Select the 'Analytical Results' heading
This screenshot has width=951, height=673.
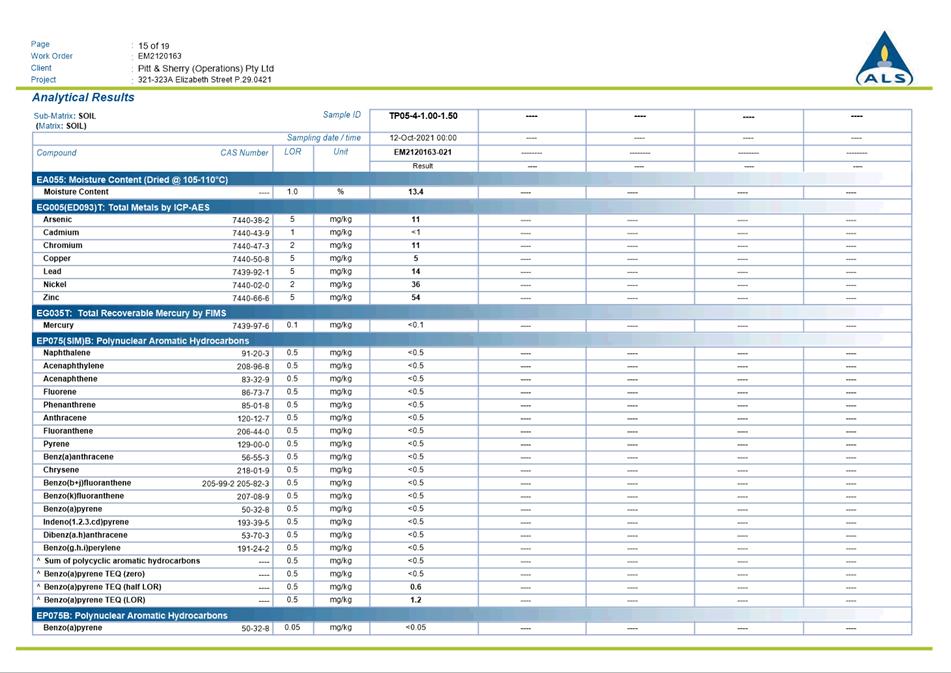click(83, 98)
